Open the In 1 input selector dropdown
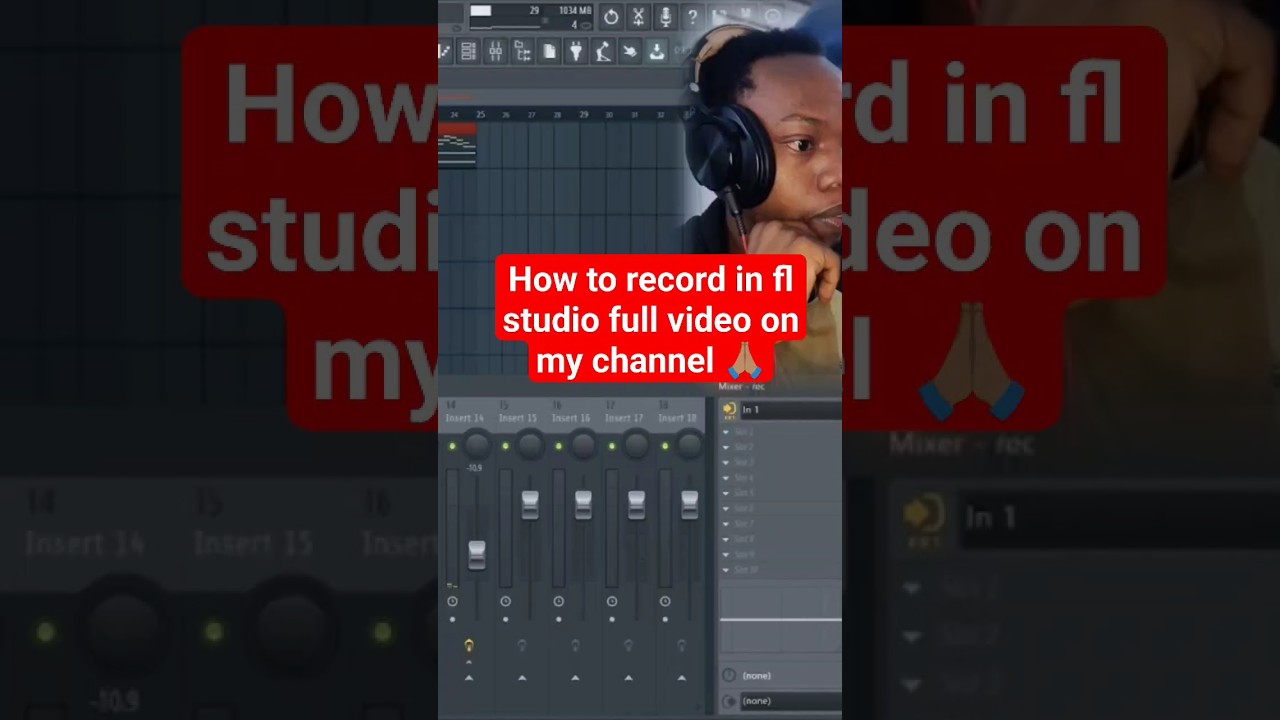The image size is (1280, 720). [790, 410]
